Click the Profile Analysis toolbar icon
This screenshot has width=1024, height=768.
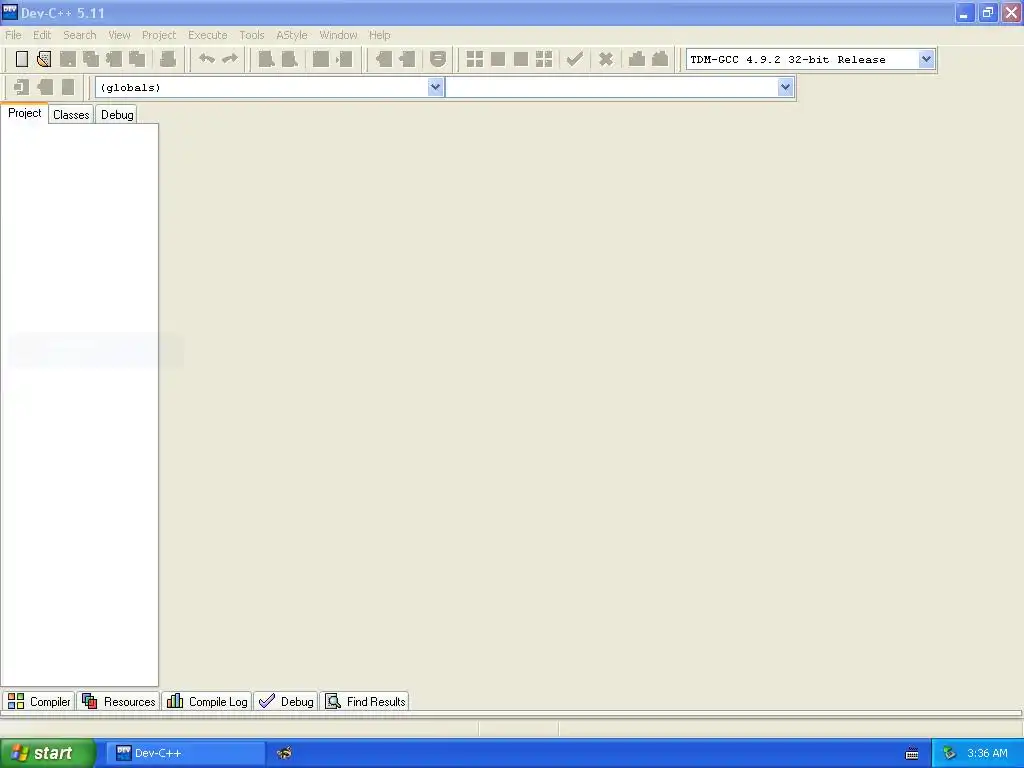point(637,59)
